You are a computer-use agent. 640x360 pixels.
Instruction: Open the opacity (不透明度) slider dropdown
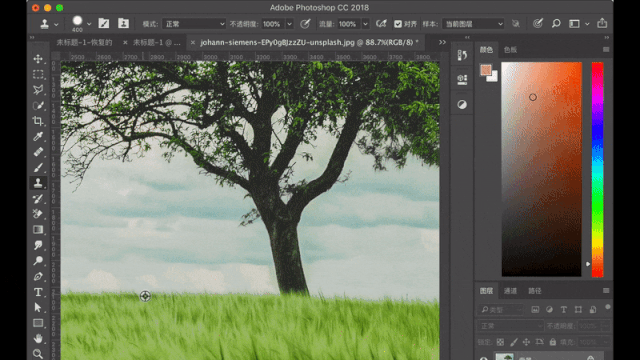click(x=289, y=24)
